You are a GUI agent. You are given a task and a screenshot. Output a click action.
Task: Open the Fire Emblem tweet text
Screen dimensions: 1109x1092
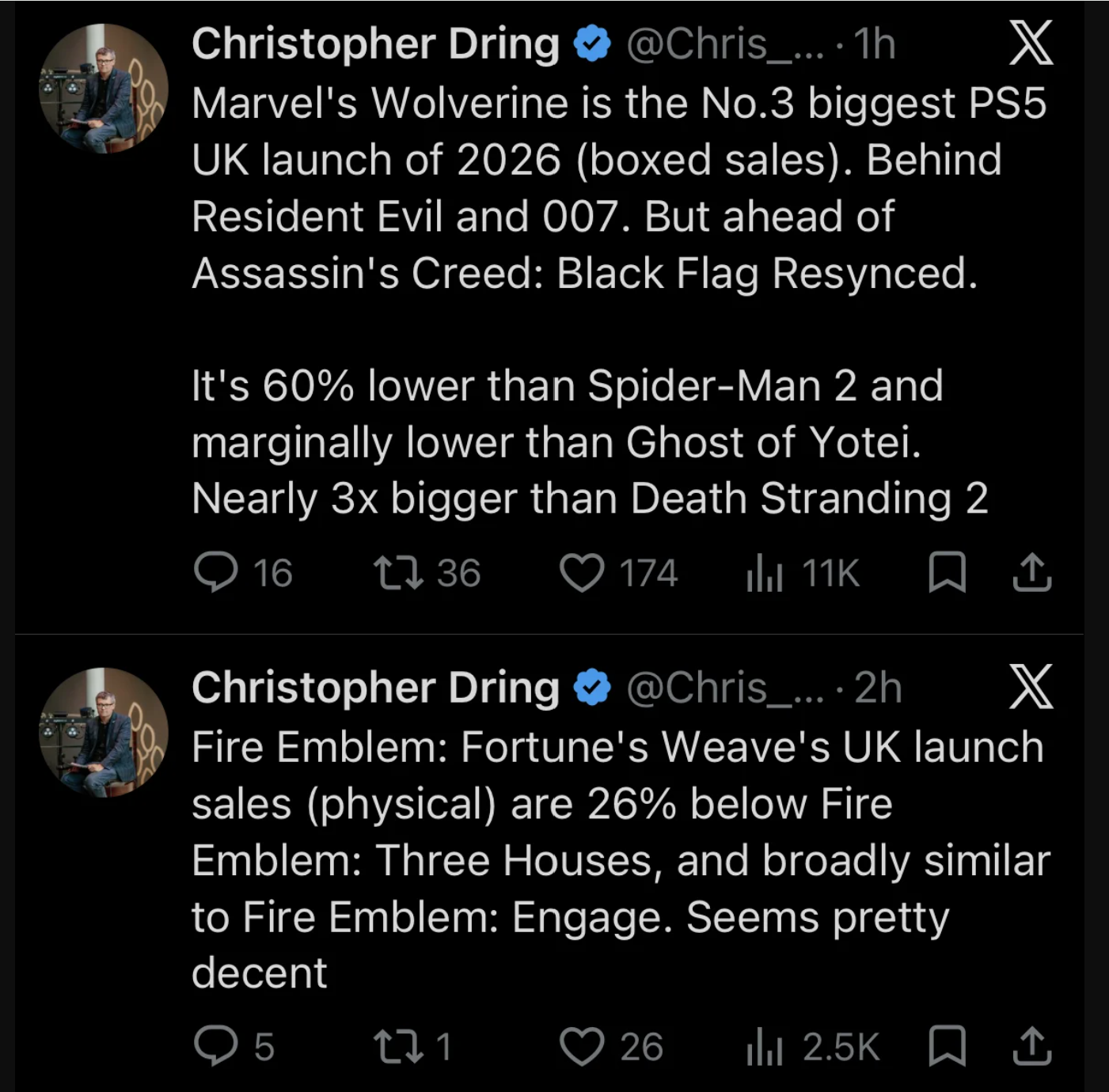[621, 859]
